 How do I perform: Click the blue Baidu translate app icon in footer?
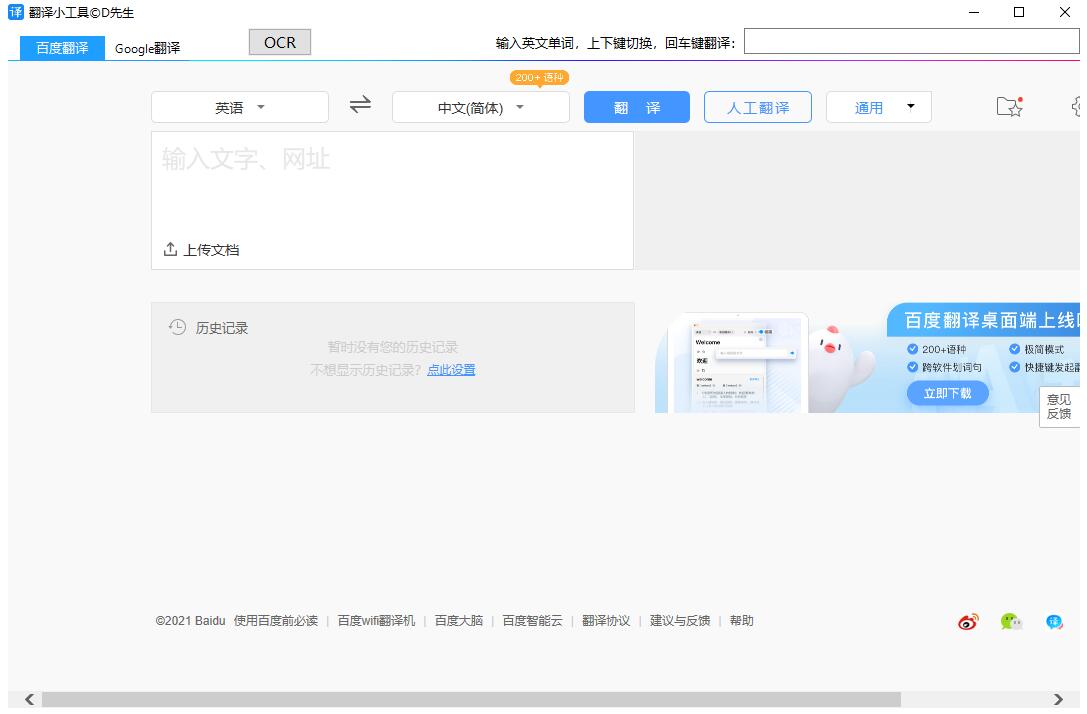point(1054,622)
